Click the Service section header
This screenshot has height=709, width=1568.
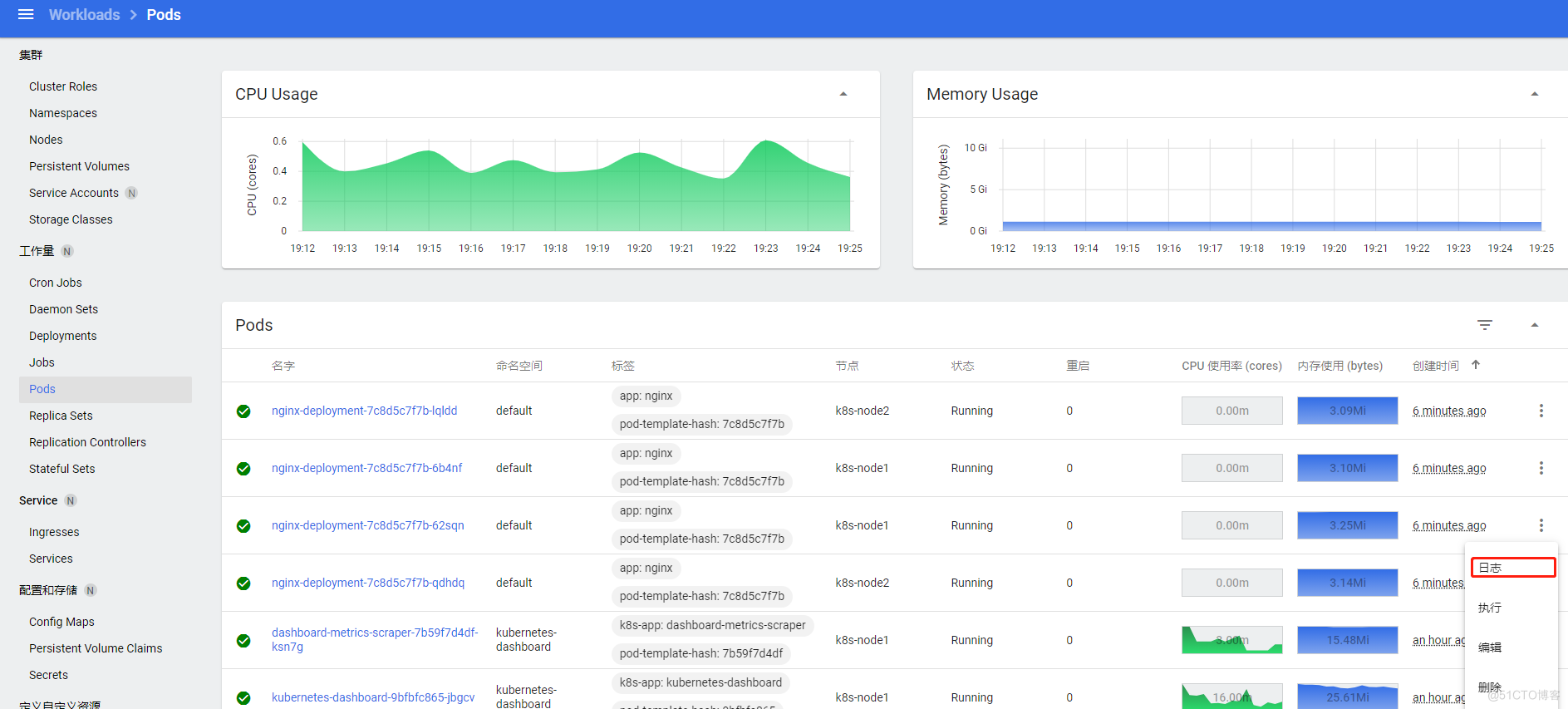(x=38, y=500)
